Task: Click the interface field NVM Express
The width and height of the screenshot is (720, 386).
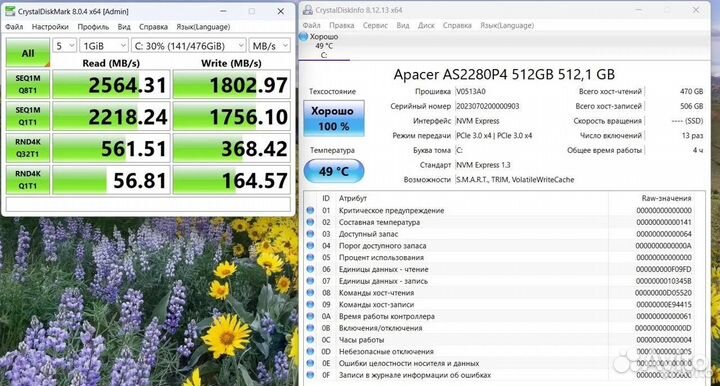Action: (478, 121)
